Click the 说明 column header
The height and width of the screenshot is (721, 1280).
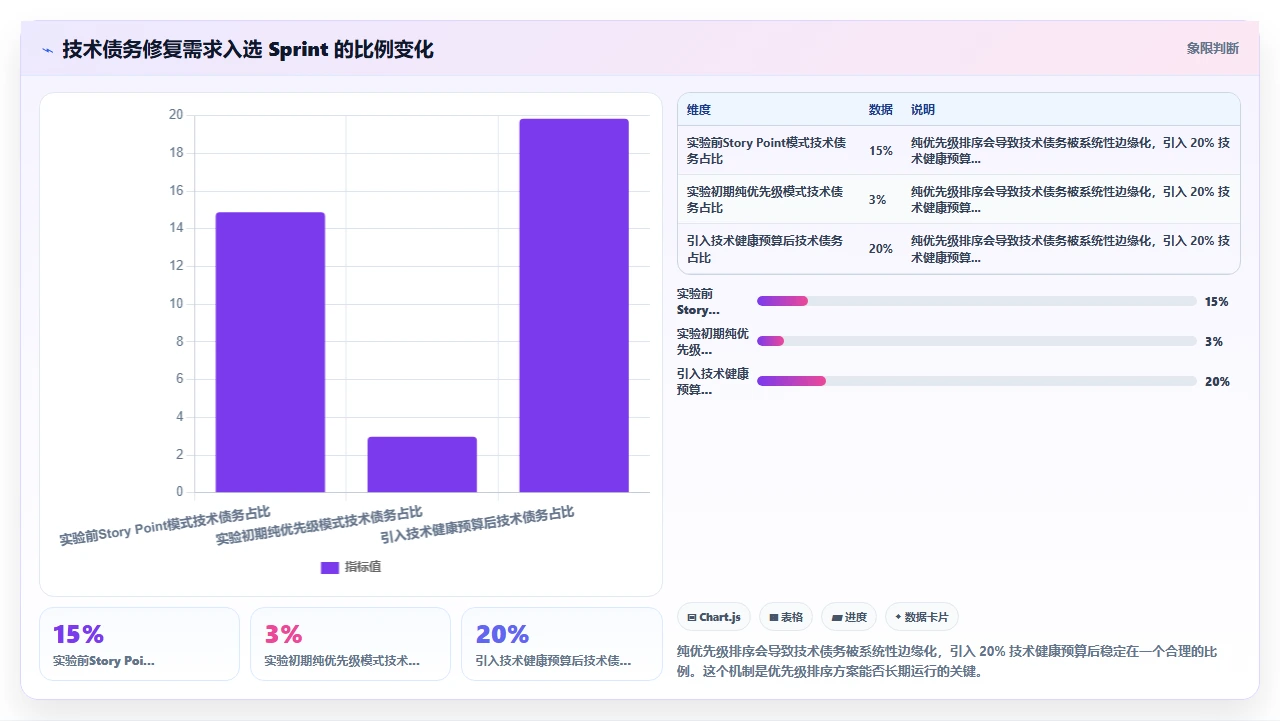[923, 110]
